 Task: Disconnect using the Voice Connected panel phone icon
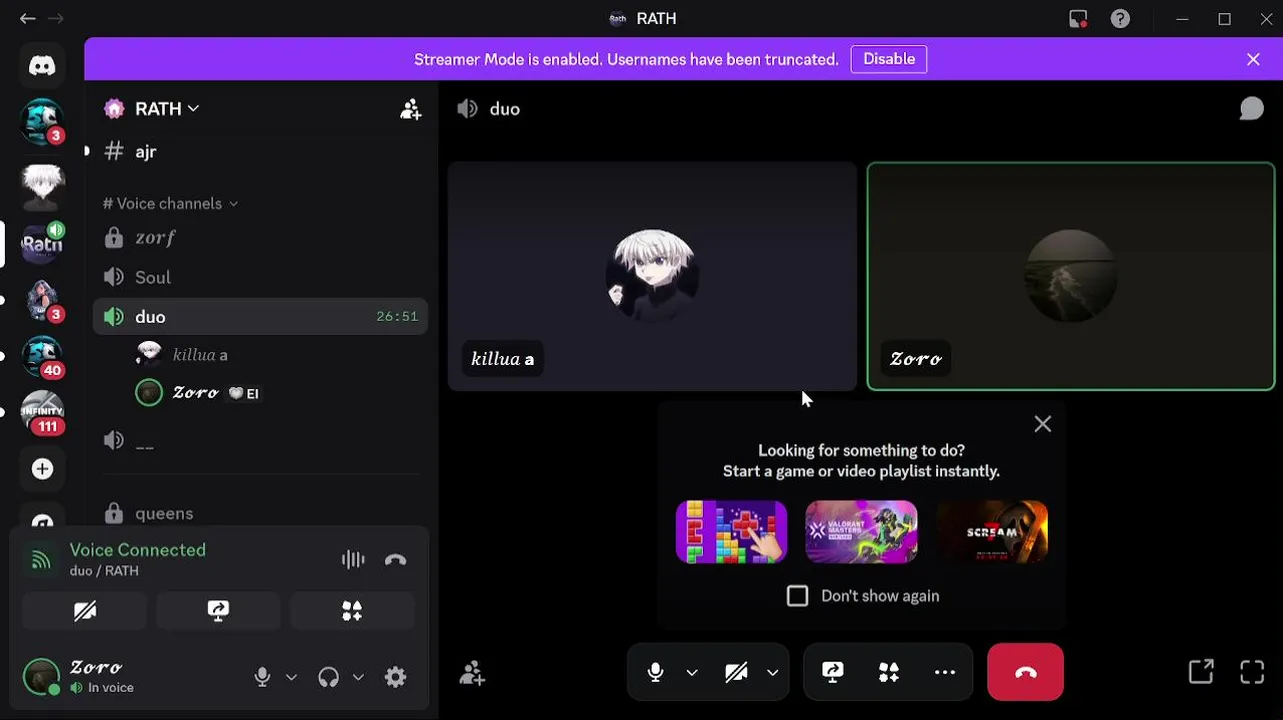click(x=396, y=560)
